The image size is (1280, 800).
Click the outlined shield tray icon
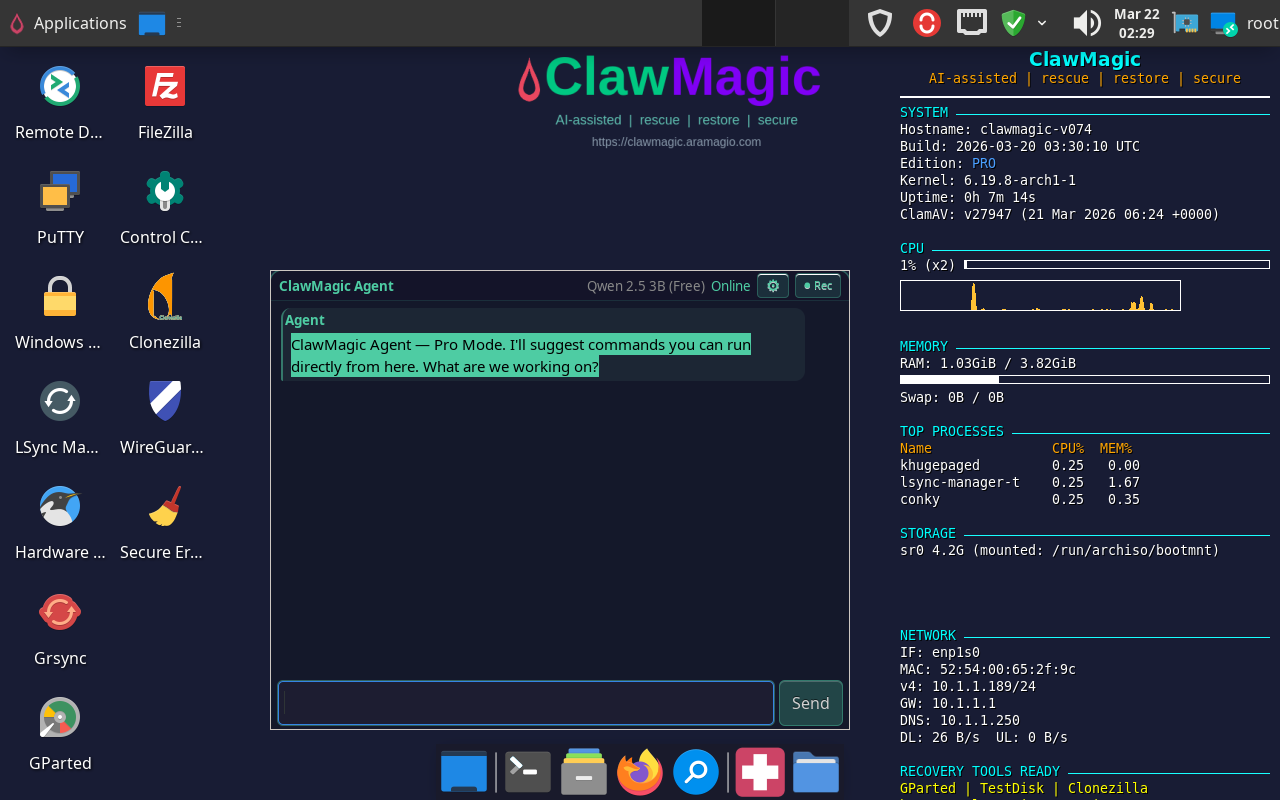tap(880, 23)
